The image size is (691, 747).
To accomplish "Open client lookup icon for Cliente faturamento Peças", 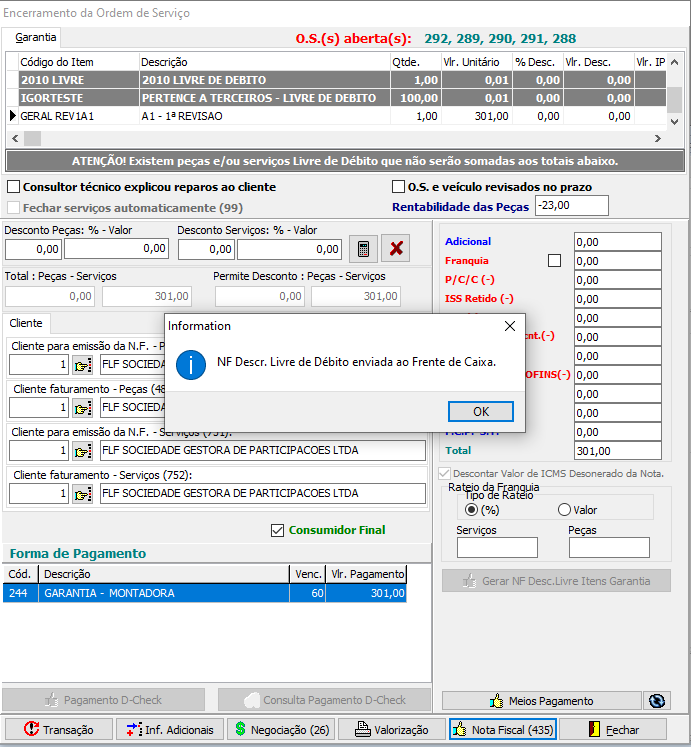I will [x=82, y=408].
